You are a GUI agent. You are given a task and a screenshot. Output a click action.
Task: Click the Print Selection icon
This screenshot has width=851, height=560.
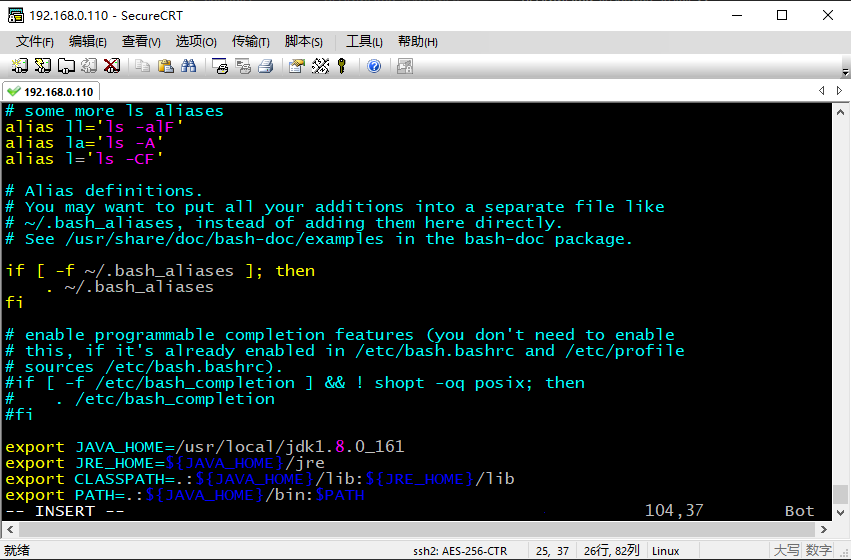coord(243,66)
